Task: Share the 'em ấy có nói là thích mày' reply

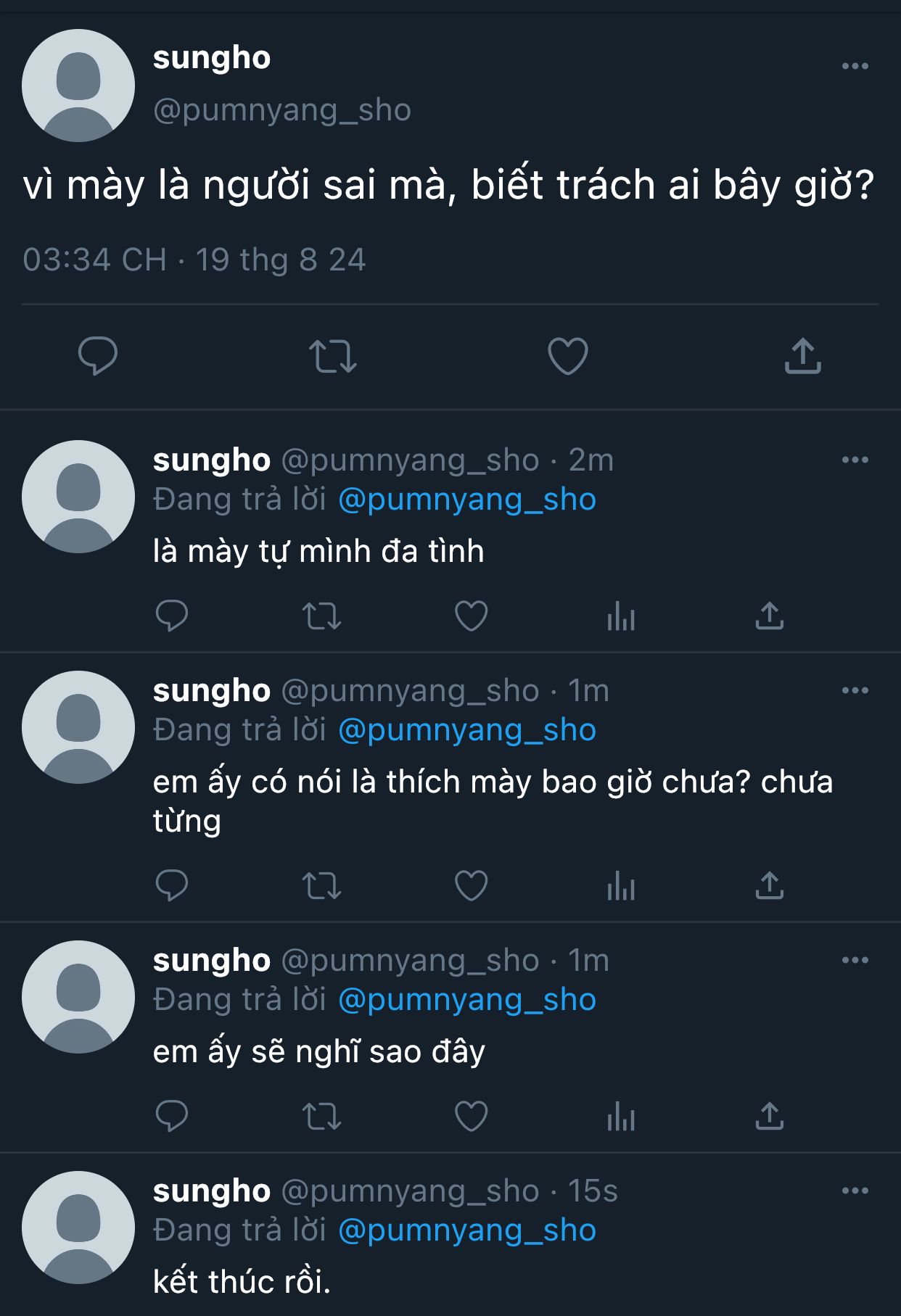Action: coord(769,885)
